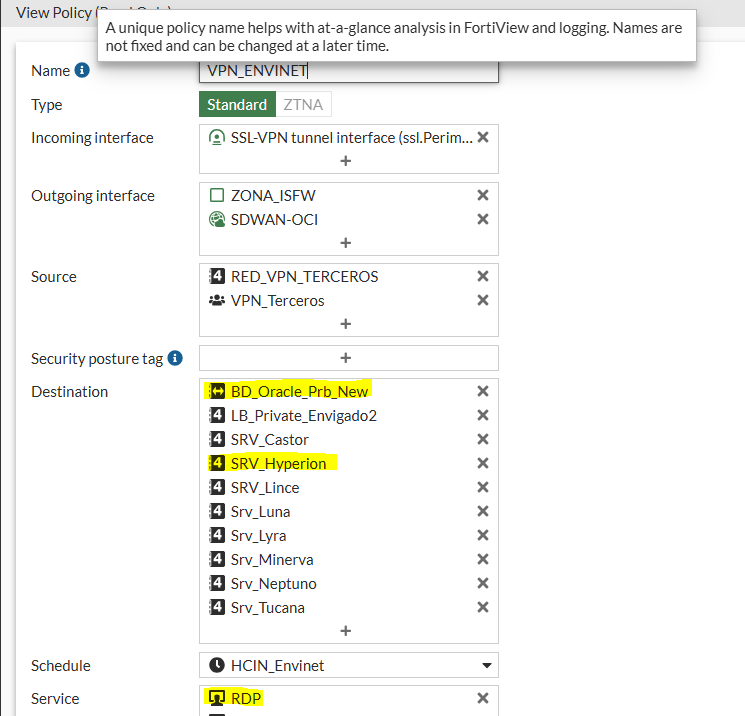
Task: Add an entry to Security posture tag
Action: (x=346, y=358)
